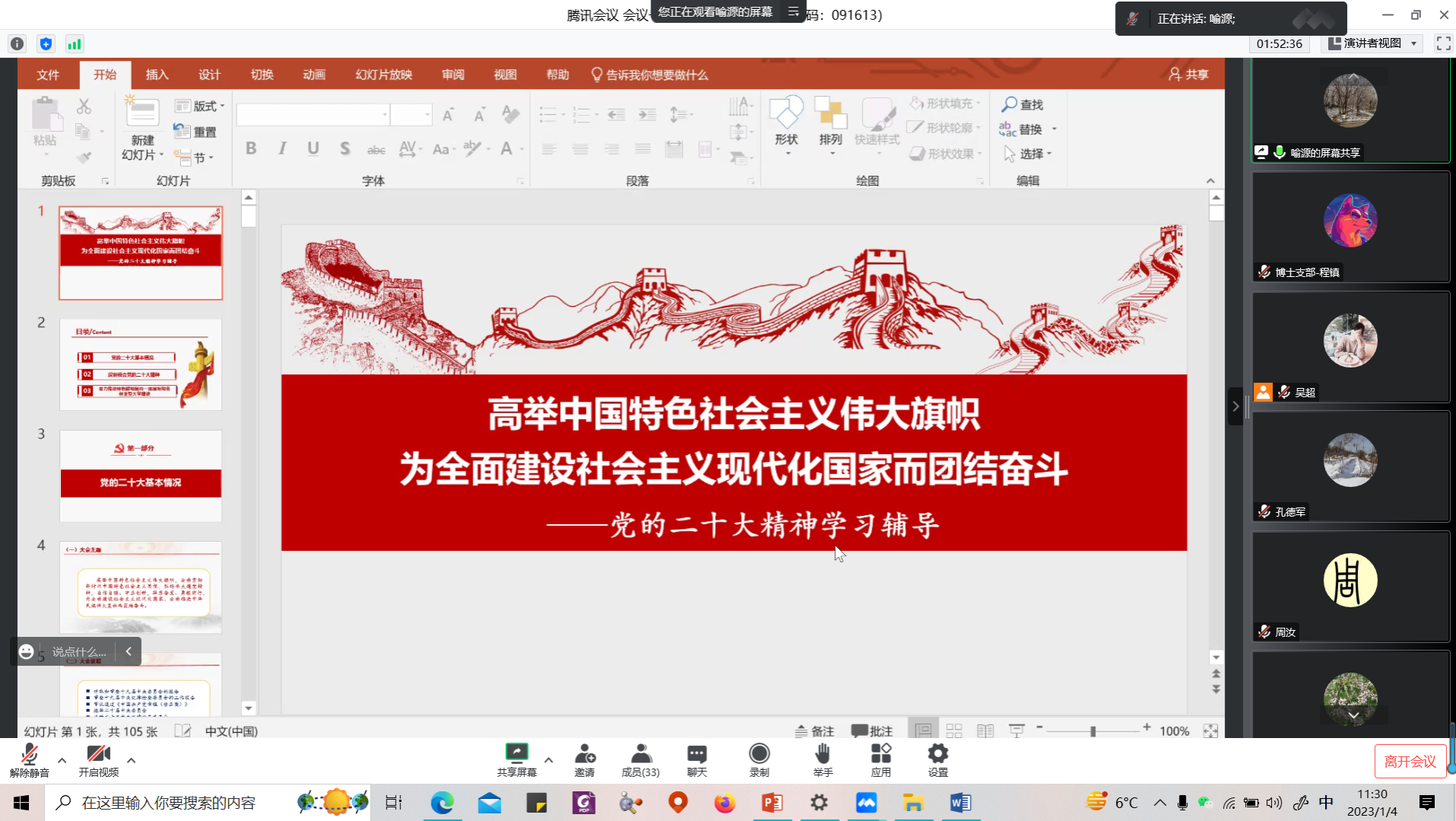
Task: Select slide 3 thumbnail in the slide panel
Action: [x=141, y=476]
